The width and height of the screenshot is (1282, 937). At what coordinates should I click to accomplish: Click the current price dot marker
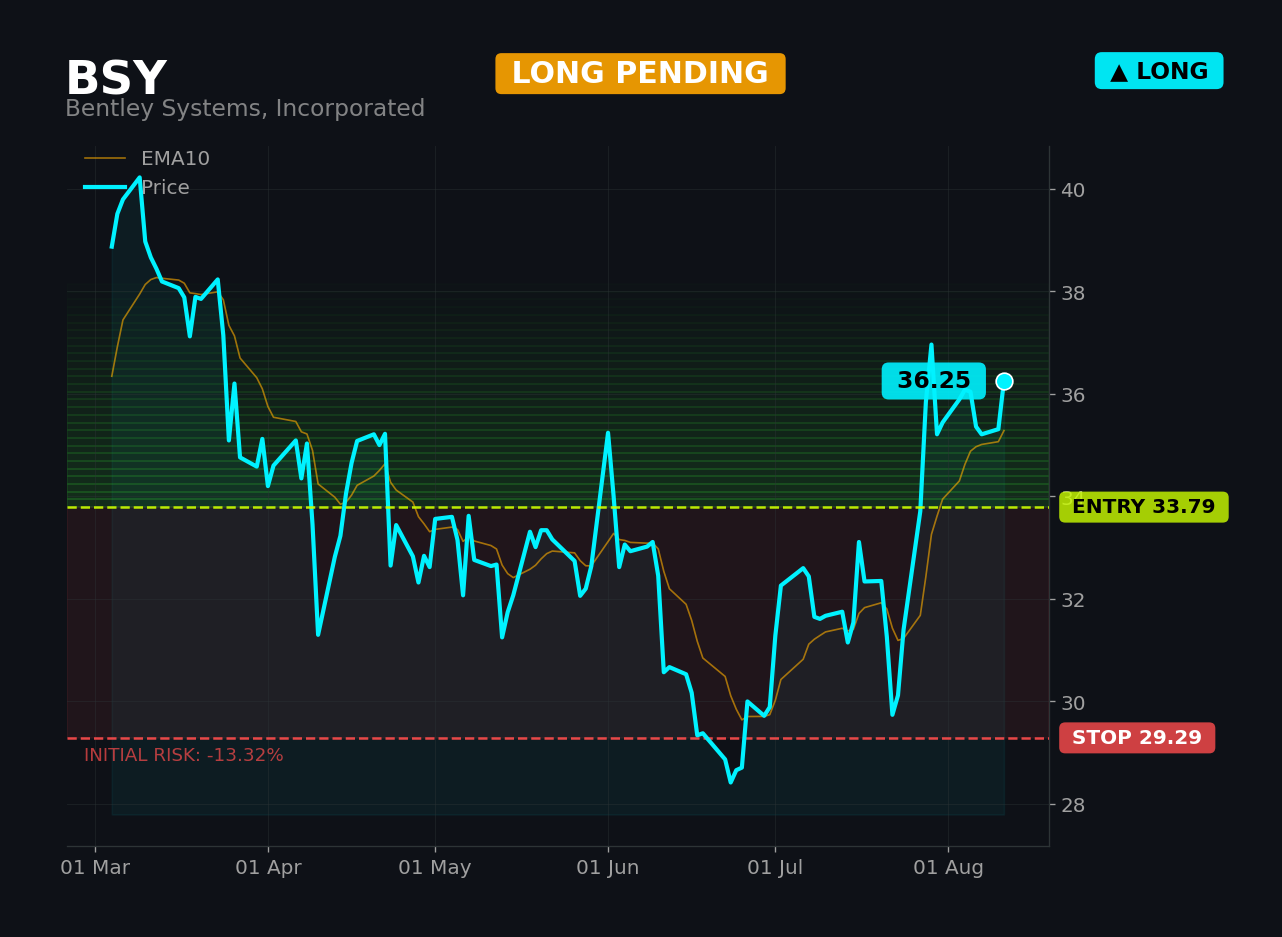coord(1004,381)
